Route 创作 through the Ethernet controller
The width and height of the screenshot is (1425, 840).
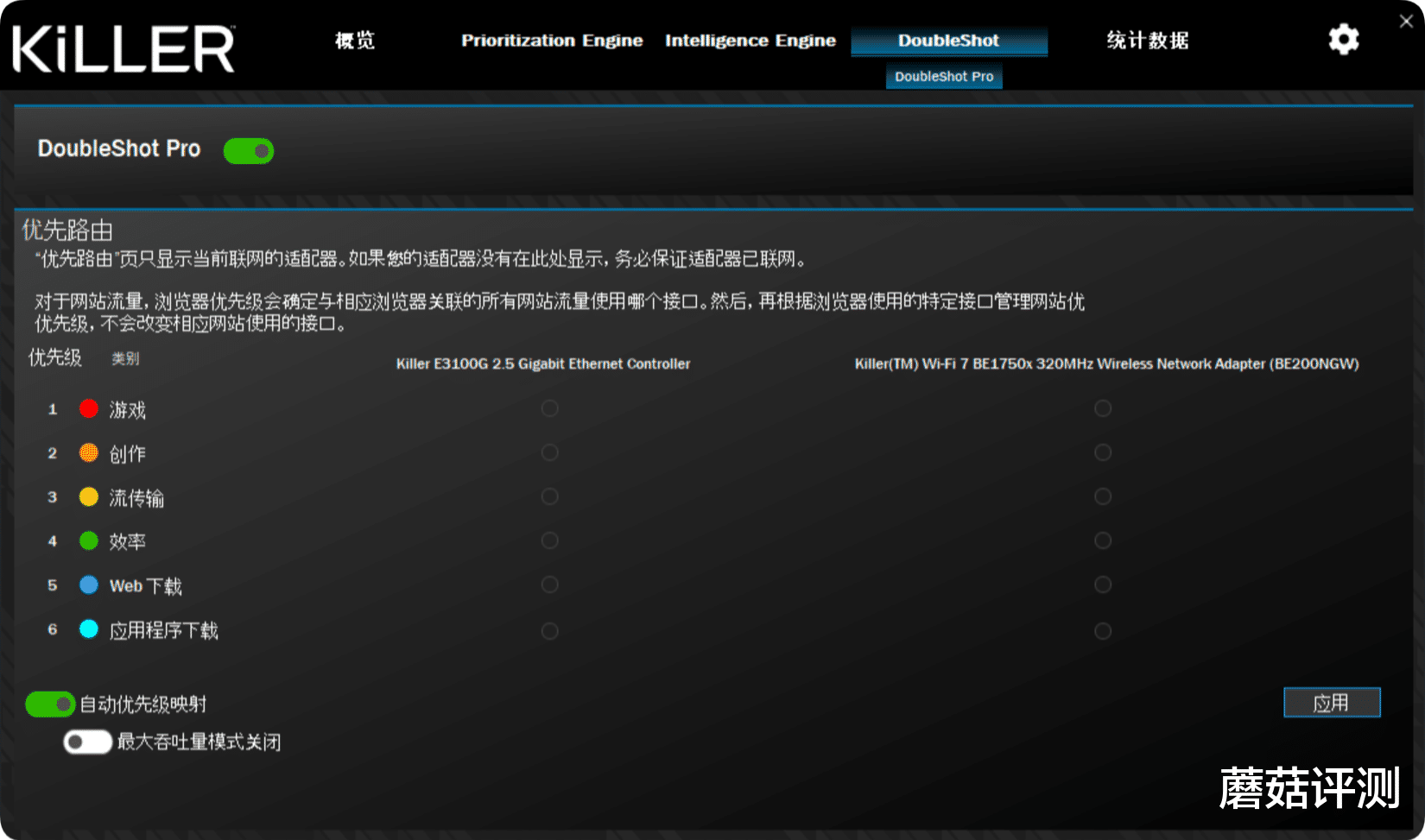point(549,452)
